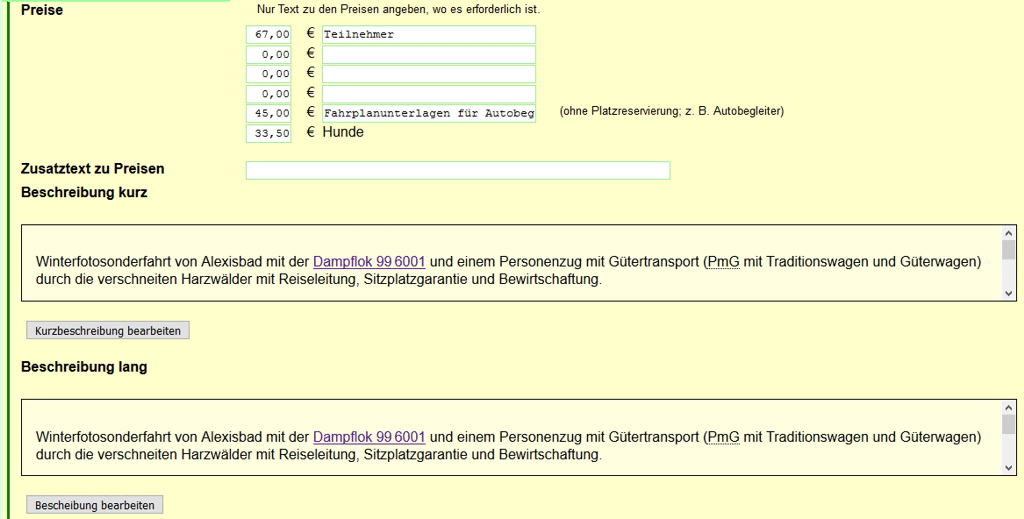
Task: Click scroll-up arrow in Beschreibung lang box
Action: (x=1008, y=407)
